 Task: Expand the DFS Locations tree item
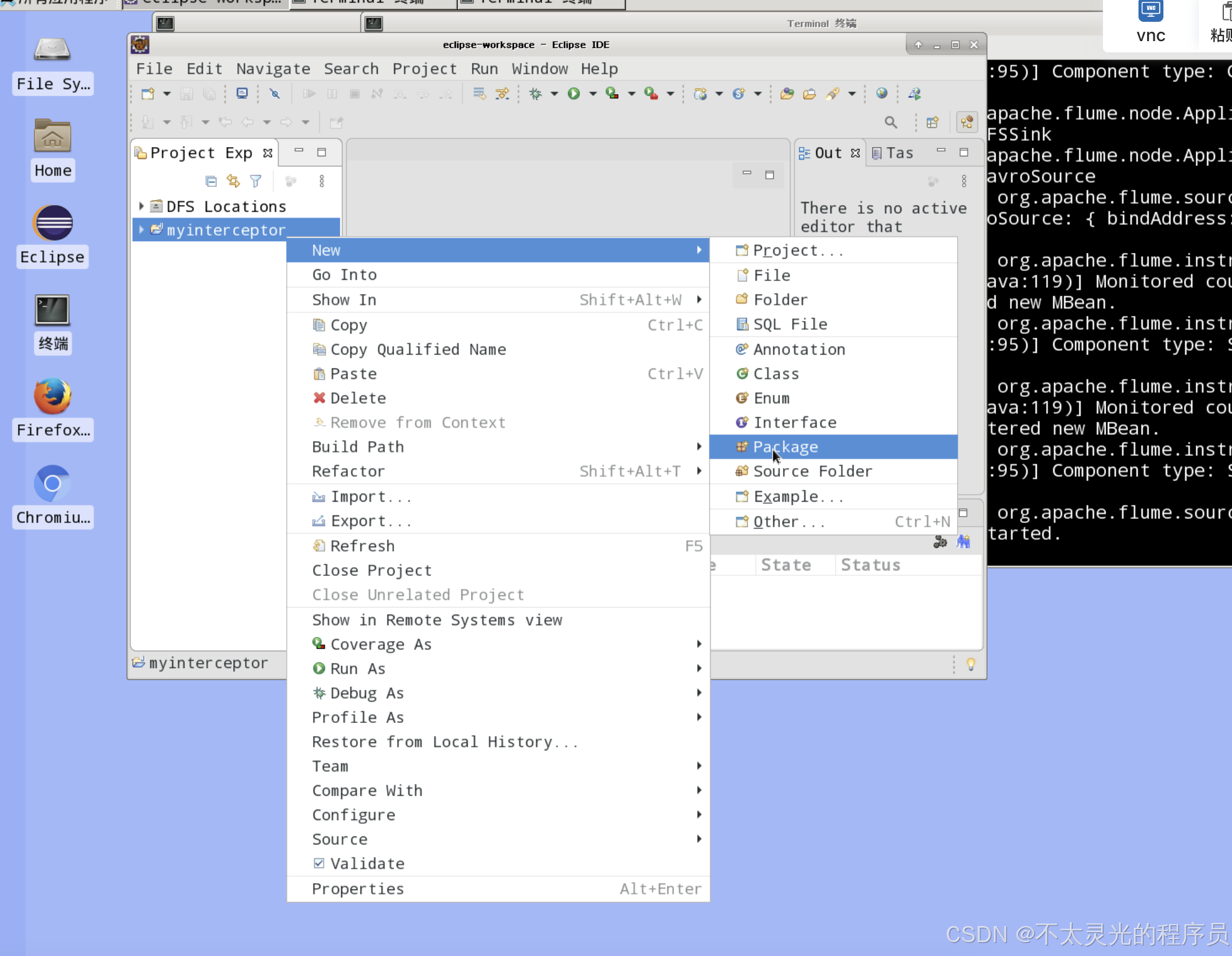tap(141, 206)
